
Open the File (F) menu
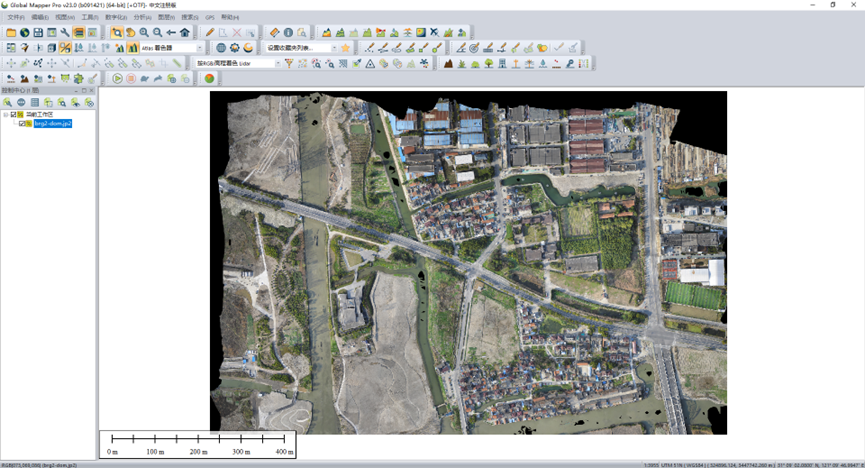click(x=16, y=18)
